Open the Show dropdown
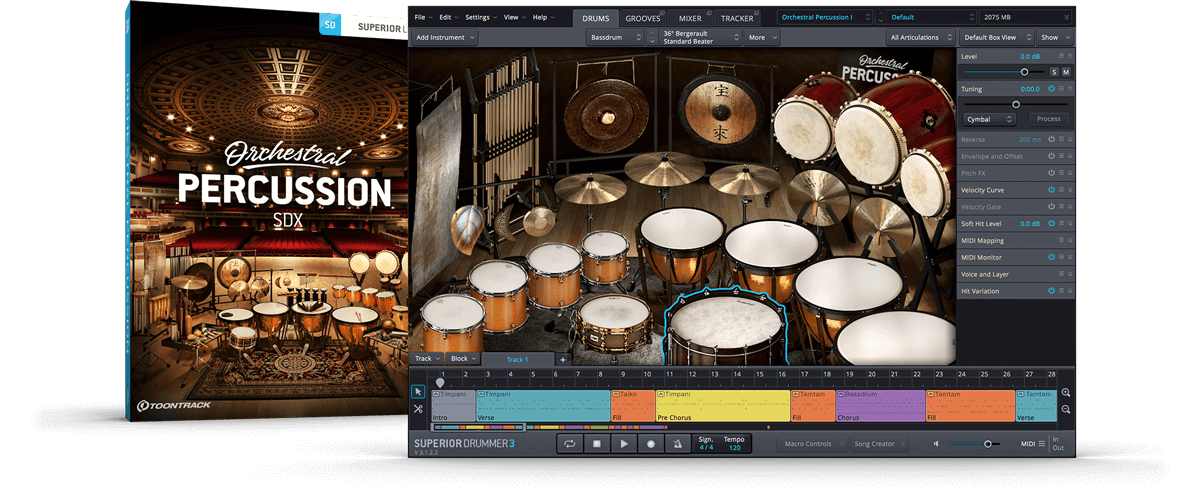 (x=1053, y=37)
